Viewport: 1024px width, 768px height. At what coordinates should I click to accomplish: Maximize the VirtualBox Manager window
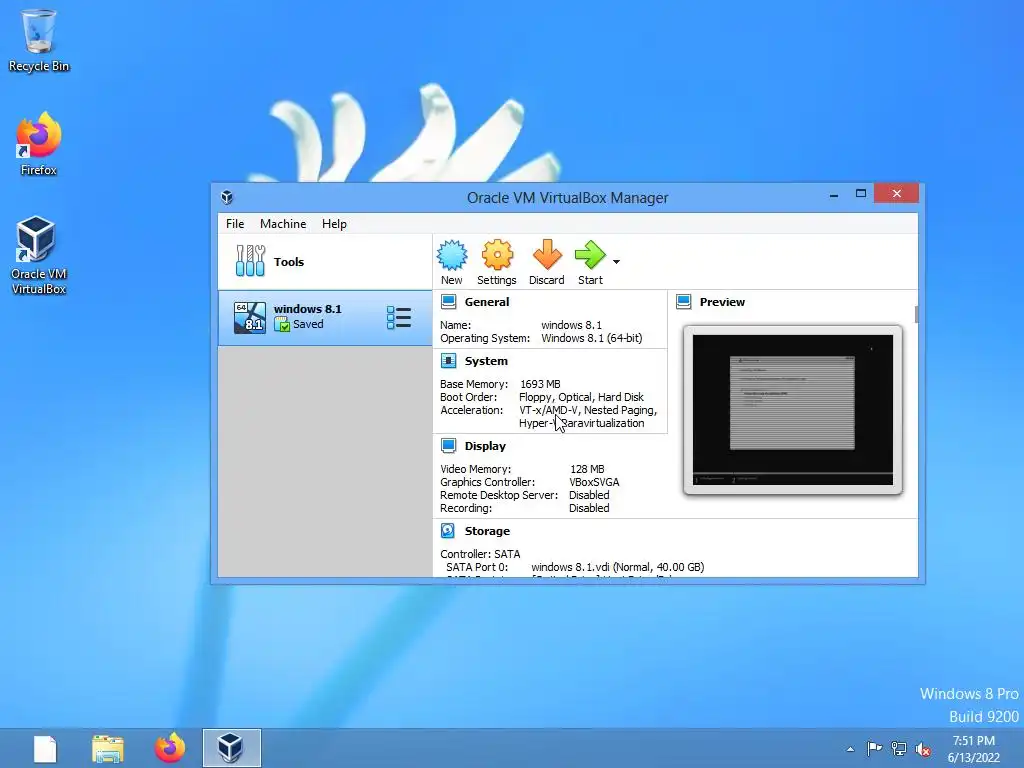click(x=861, y=194)
